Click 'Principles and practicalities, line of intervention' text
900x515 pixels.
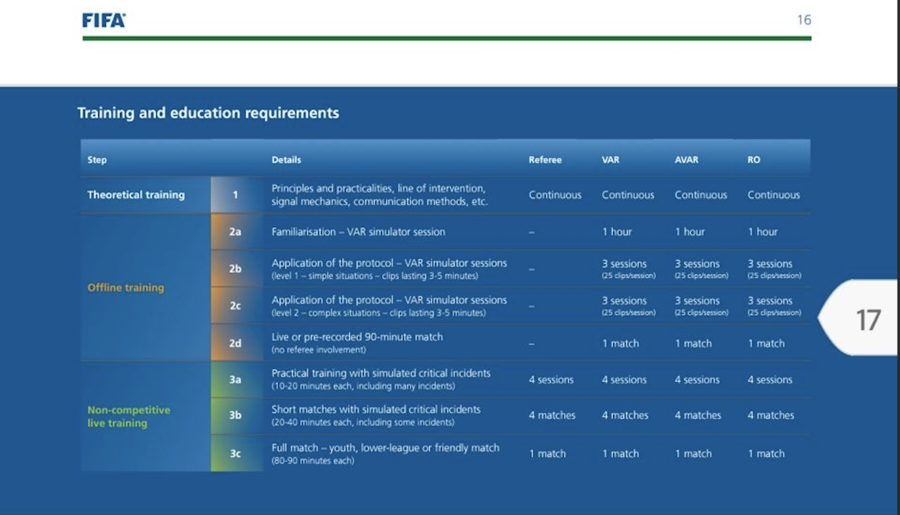(378, 188)
